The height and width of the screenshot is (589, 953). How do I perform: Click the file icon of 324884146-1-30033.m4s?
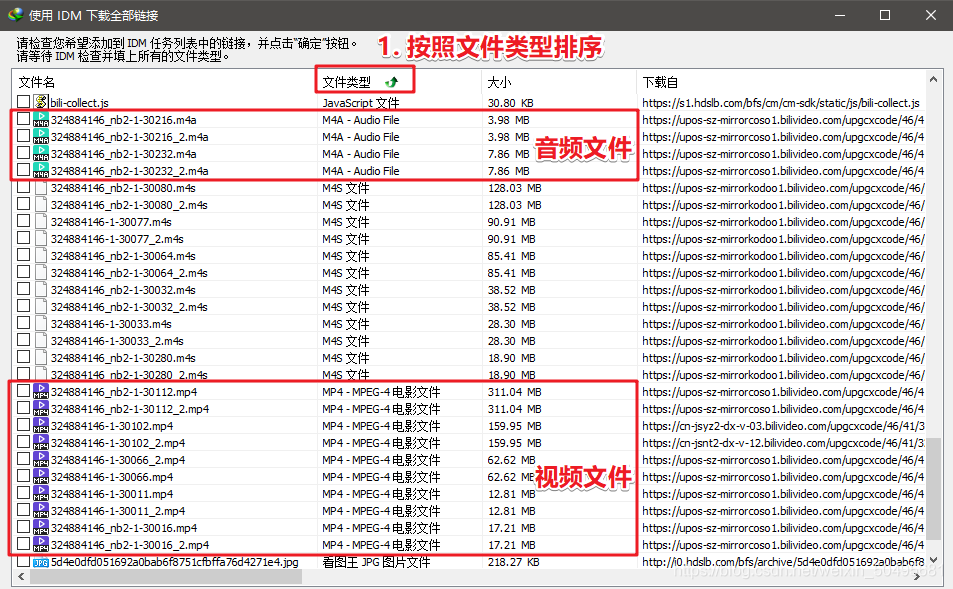click(x=41, y=323)
